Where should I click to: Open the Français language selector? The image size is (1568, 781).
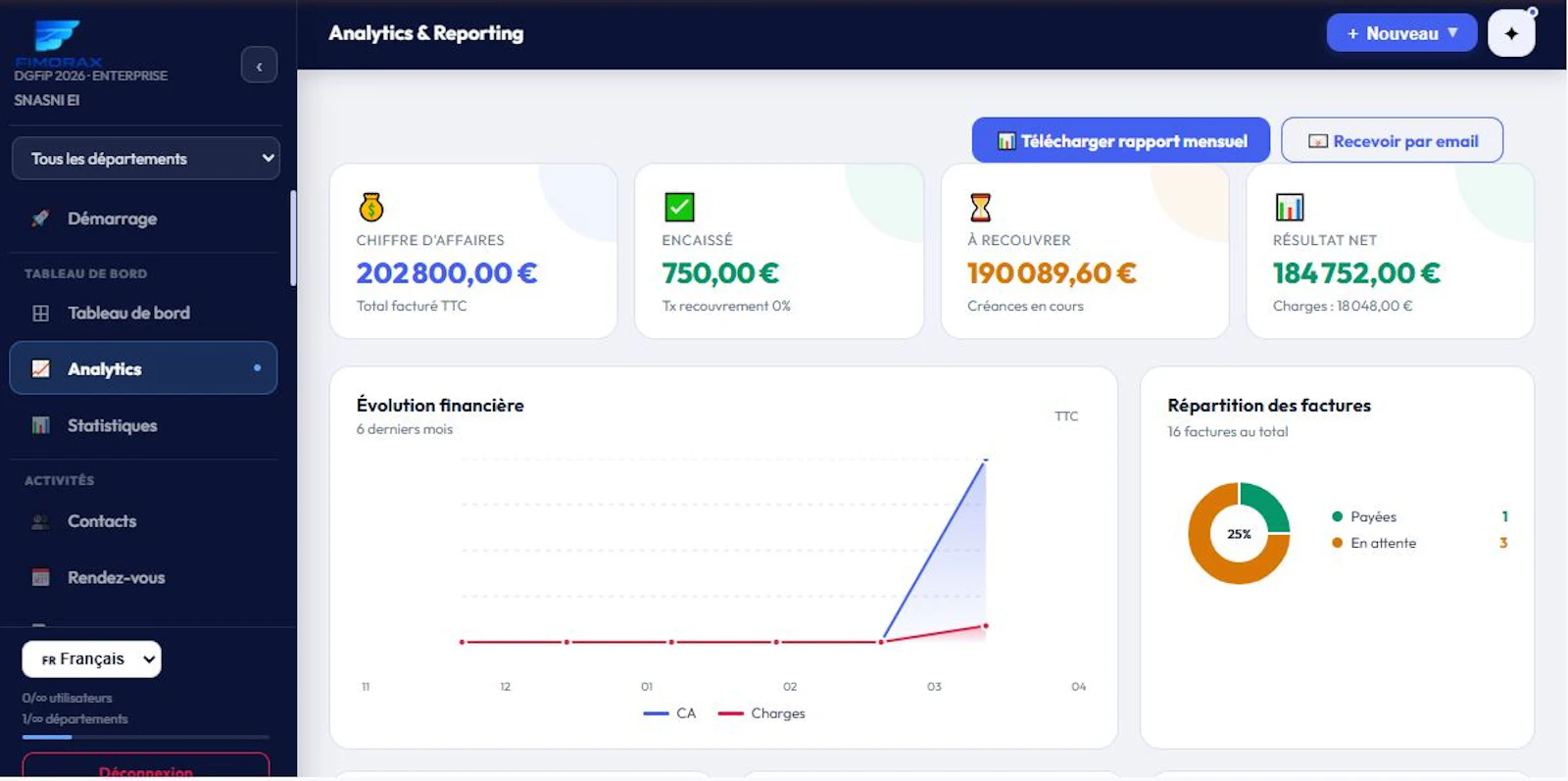91,659
